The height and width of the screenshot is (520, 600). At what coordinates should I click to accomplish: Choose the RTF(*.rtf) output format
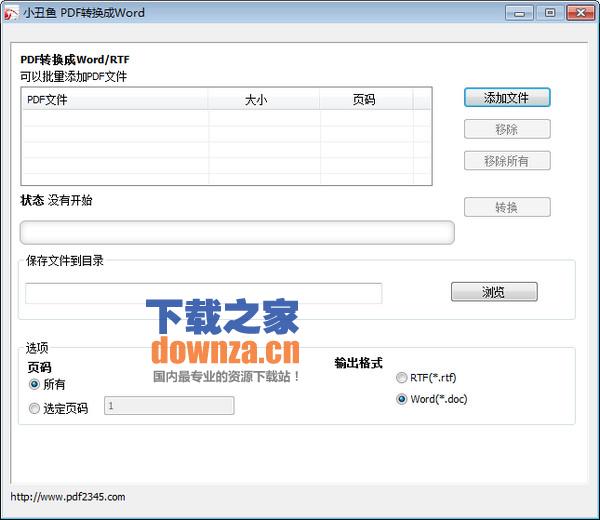[x=426, y=378]
